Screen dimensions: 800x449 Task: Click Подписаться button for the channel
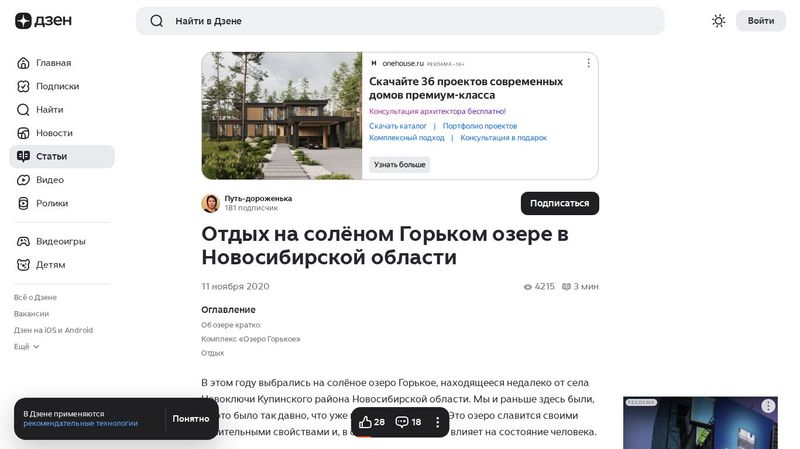click(559, 203)
